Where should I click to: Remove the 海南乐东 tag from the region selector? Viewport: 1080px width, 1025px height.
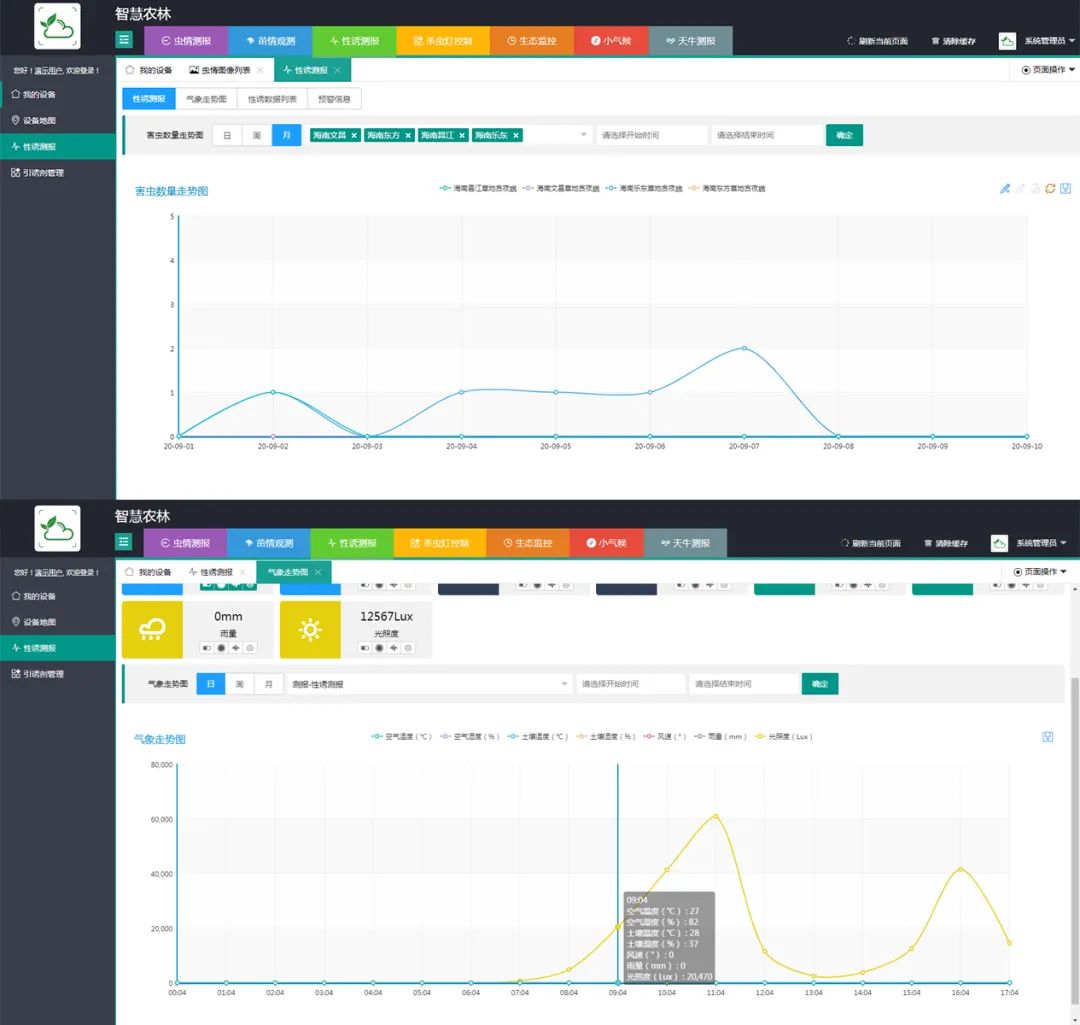tap(516, 136)
